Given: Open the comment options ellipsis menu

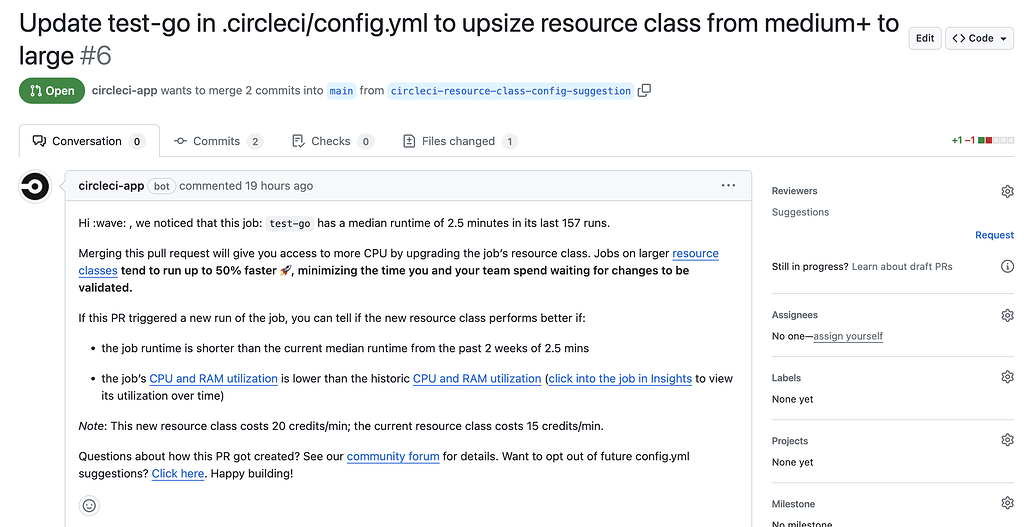Looking at the screenshot, I should pos(729,185).
